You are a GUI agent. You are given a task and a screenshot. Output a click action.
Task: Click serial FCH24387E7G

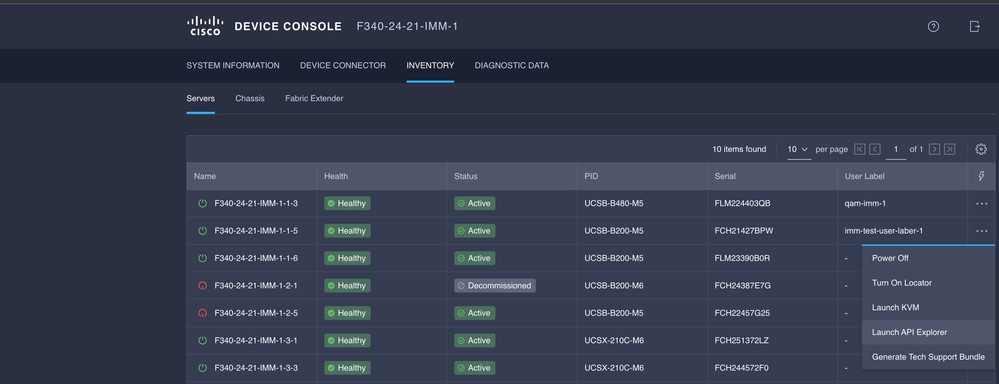(x=743, y=286)
